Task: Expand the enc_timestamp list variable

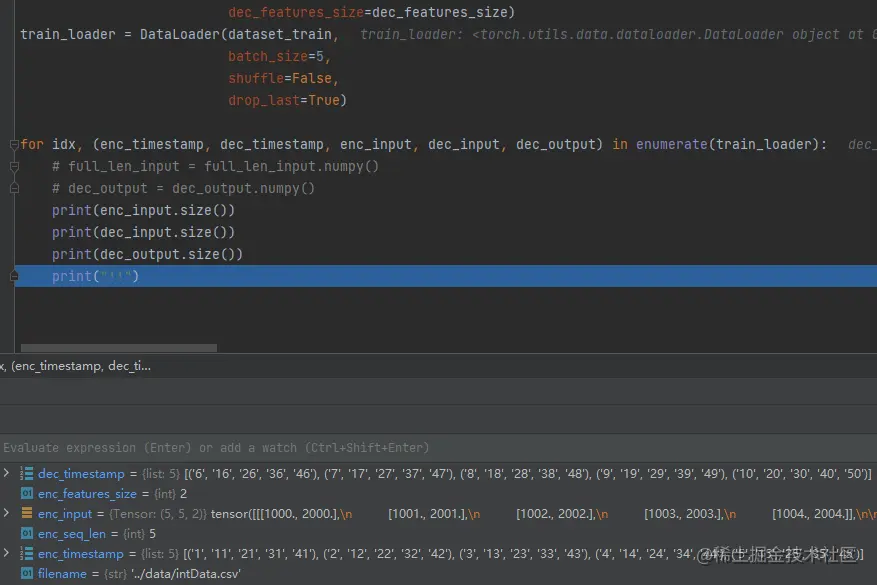Action: pos(6,553)
